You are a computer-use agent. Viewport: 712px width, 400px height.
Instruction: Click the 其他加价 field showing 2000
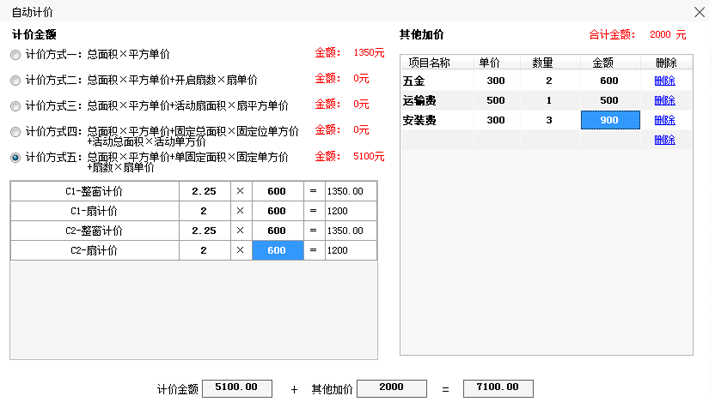[x=391, y=388]
